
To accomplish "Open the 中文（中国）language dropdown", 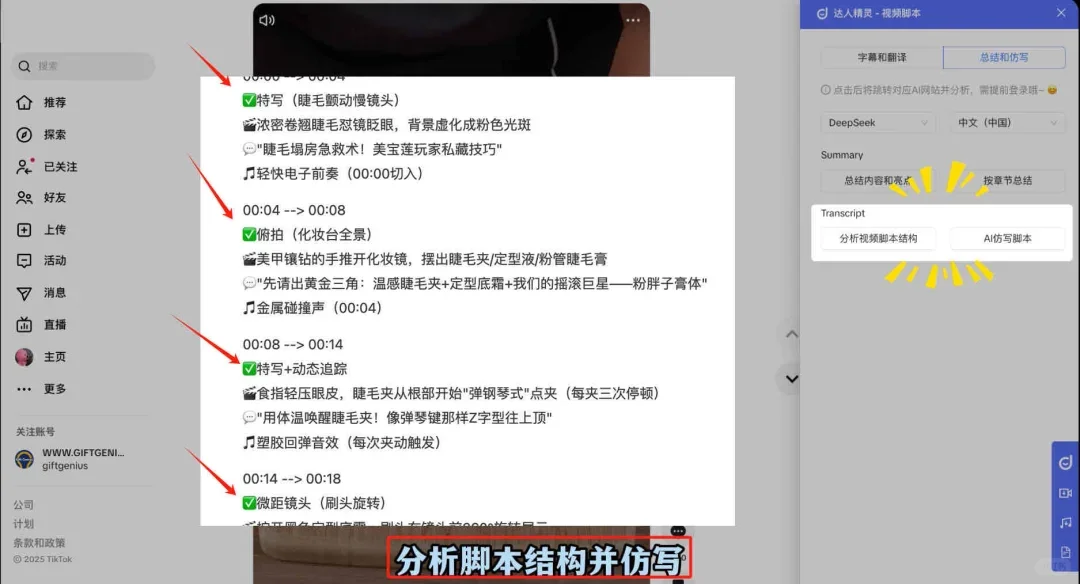I will (x=1007, y=122).
